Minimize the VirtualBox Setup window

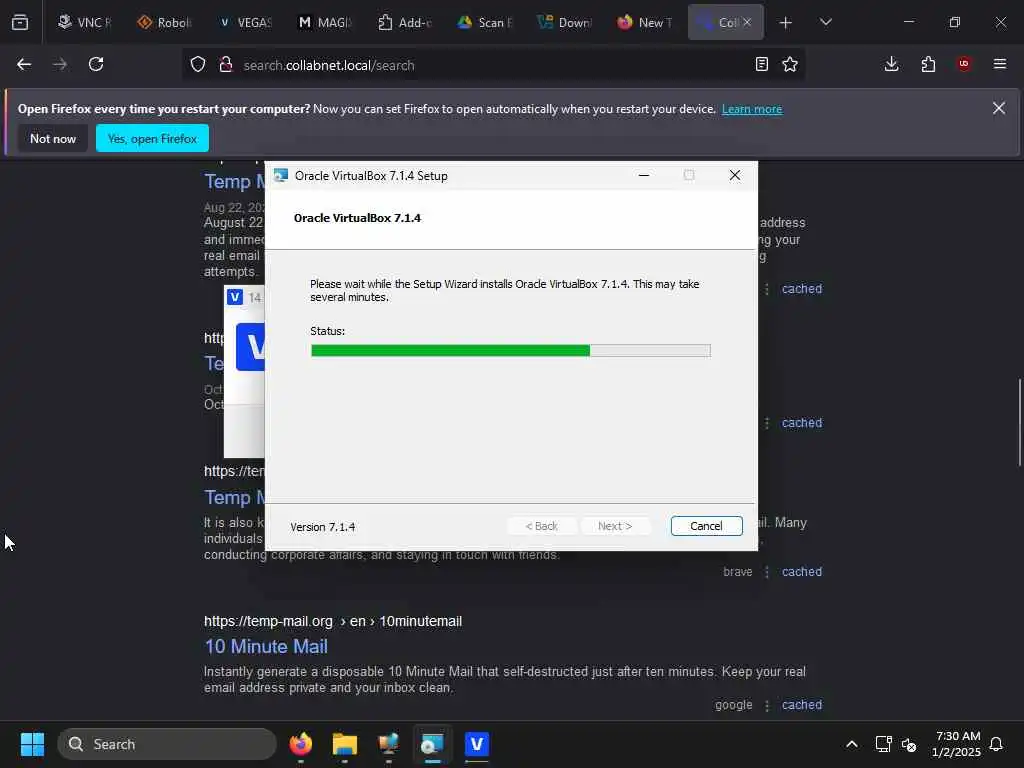tap(644, 175)
